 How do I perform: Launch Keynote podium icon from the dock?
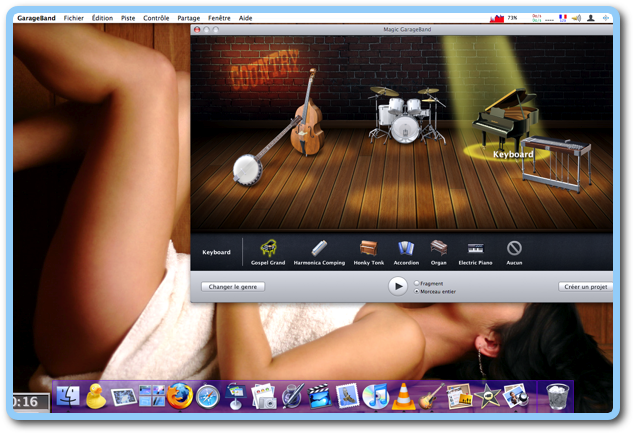coord(236,396)
